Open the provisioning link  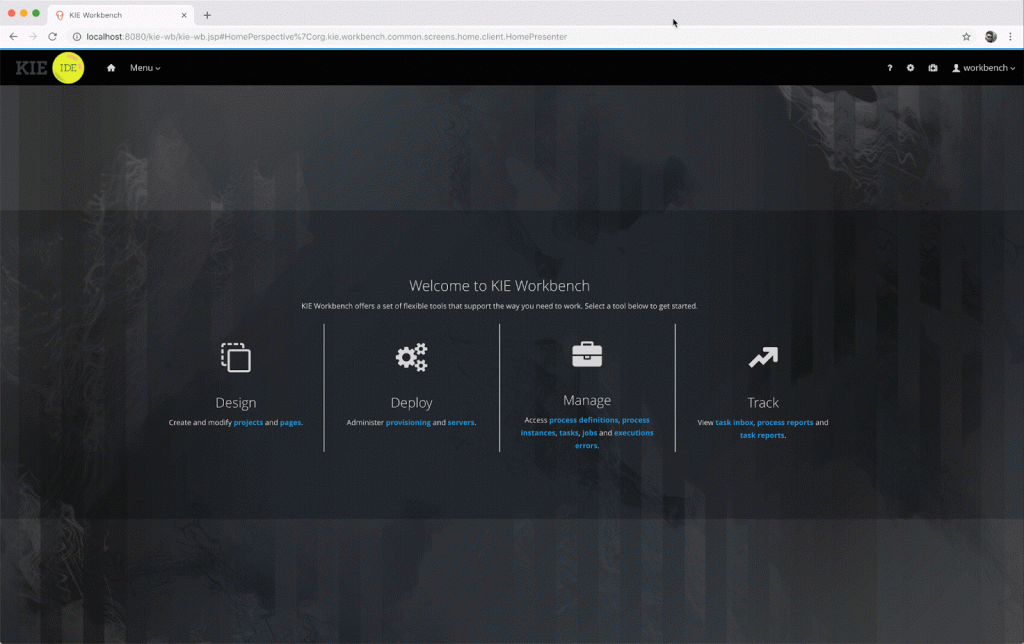click(x=408, y=423)
